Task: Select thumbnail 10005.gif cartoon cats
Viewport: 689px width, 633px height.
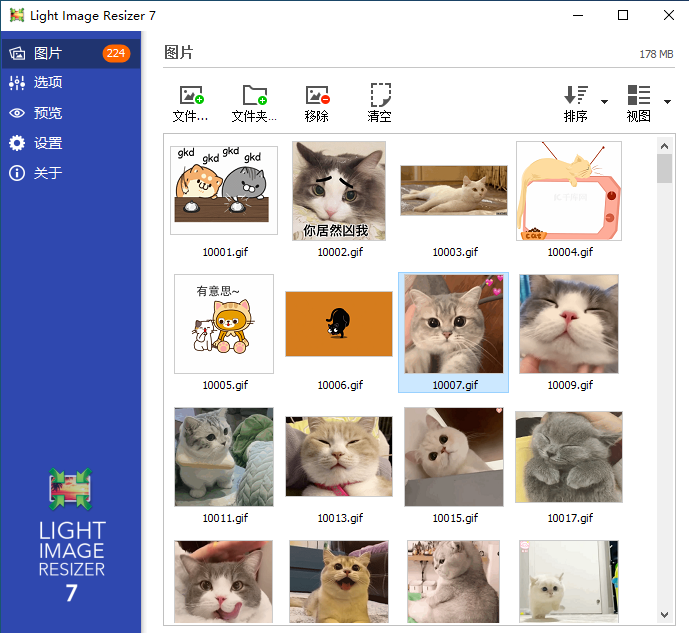Action: 224,324
